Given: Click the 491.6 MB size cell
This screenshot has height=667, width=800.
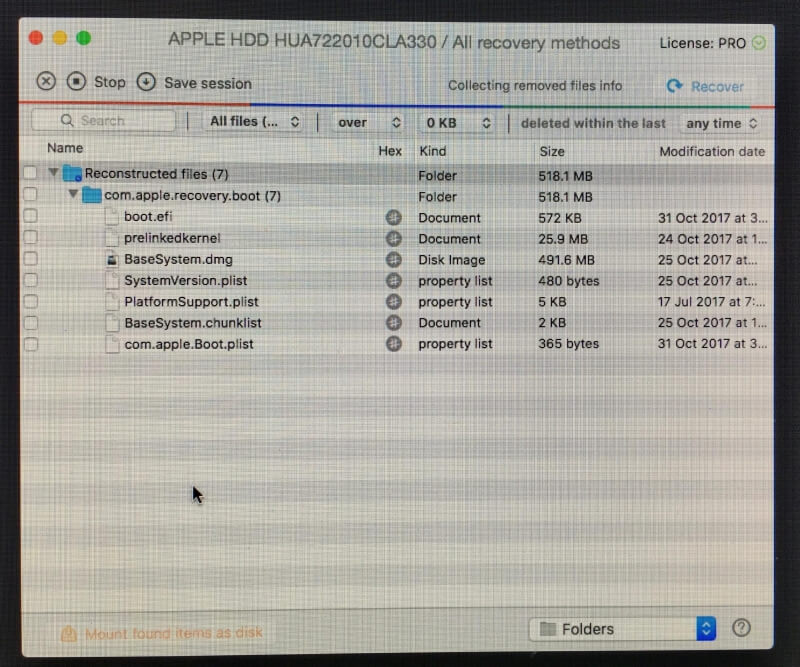Looking at the screenshot, I should (566, 260).
